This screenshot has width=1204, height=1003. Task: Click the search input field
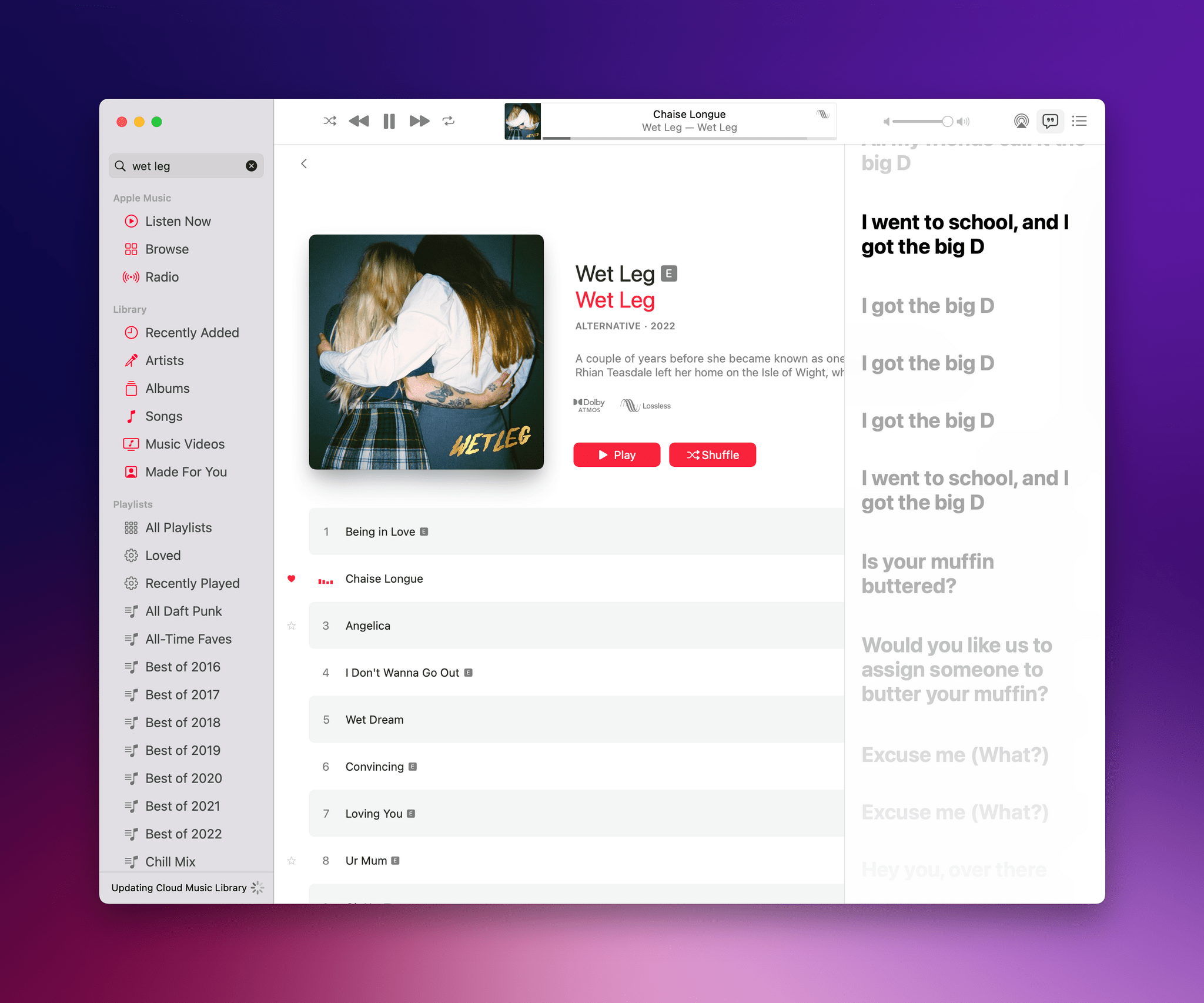coord(186,166)
